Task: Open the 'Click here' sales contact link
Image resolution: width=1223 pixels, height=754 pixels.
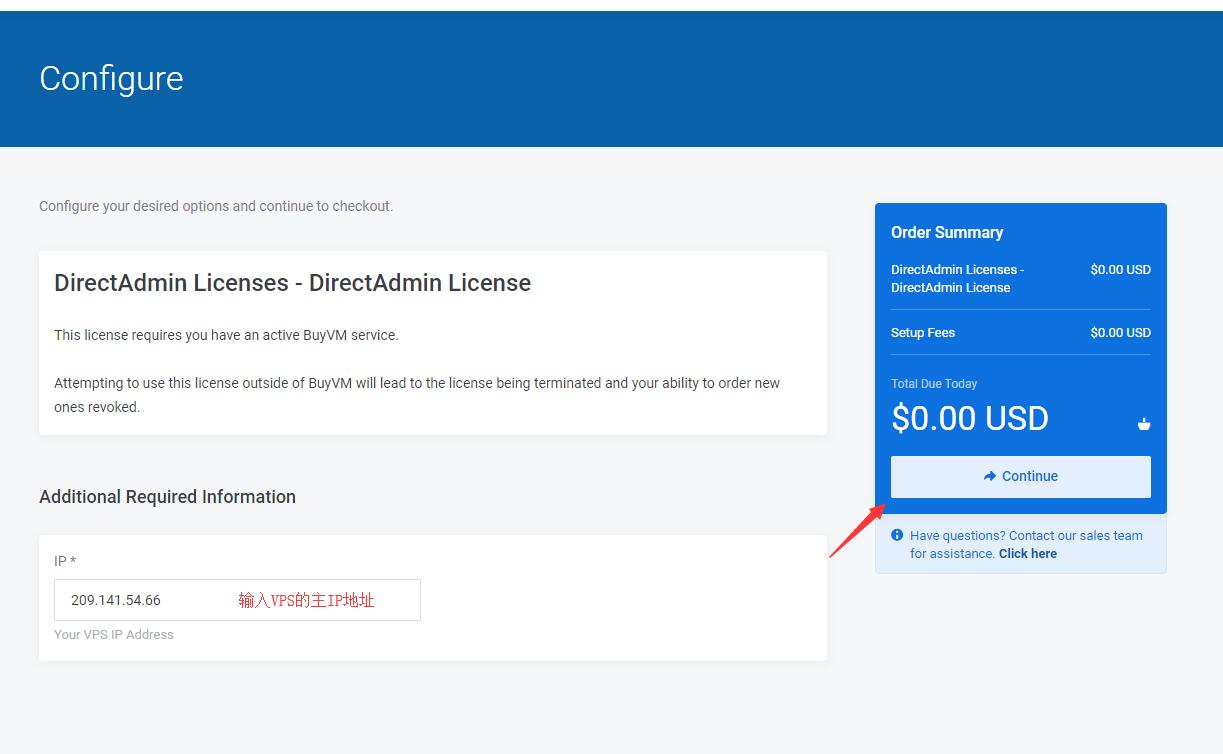Action: pos(1027,554)
